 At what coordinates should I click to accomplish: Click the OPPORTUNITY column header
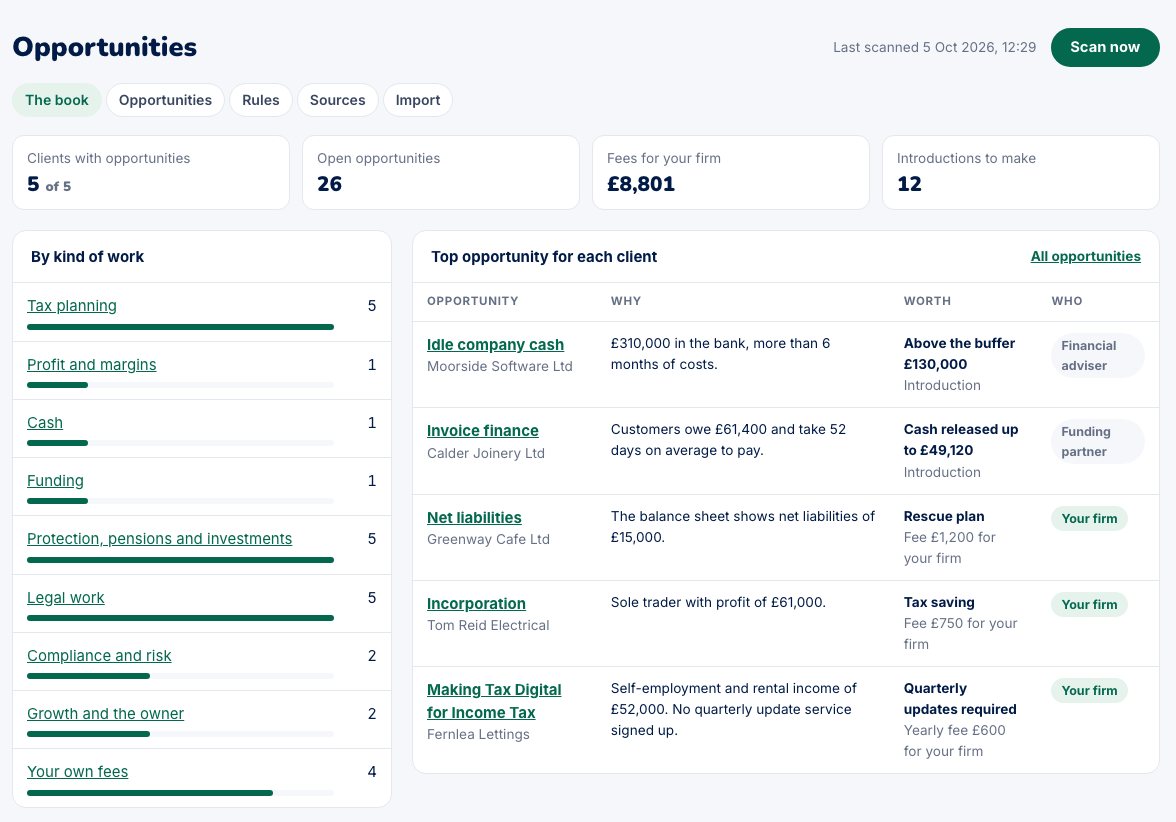coord(472,301)
